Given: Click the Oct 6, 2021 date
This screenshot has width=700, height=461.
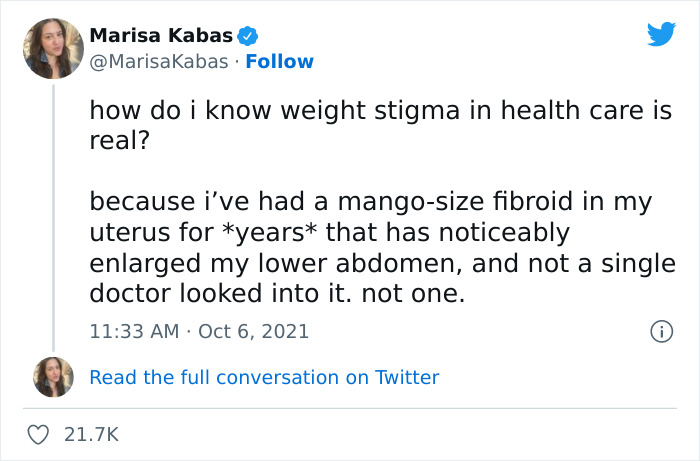Looking at the screenshot, I should [x=254, y=331].
